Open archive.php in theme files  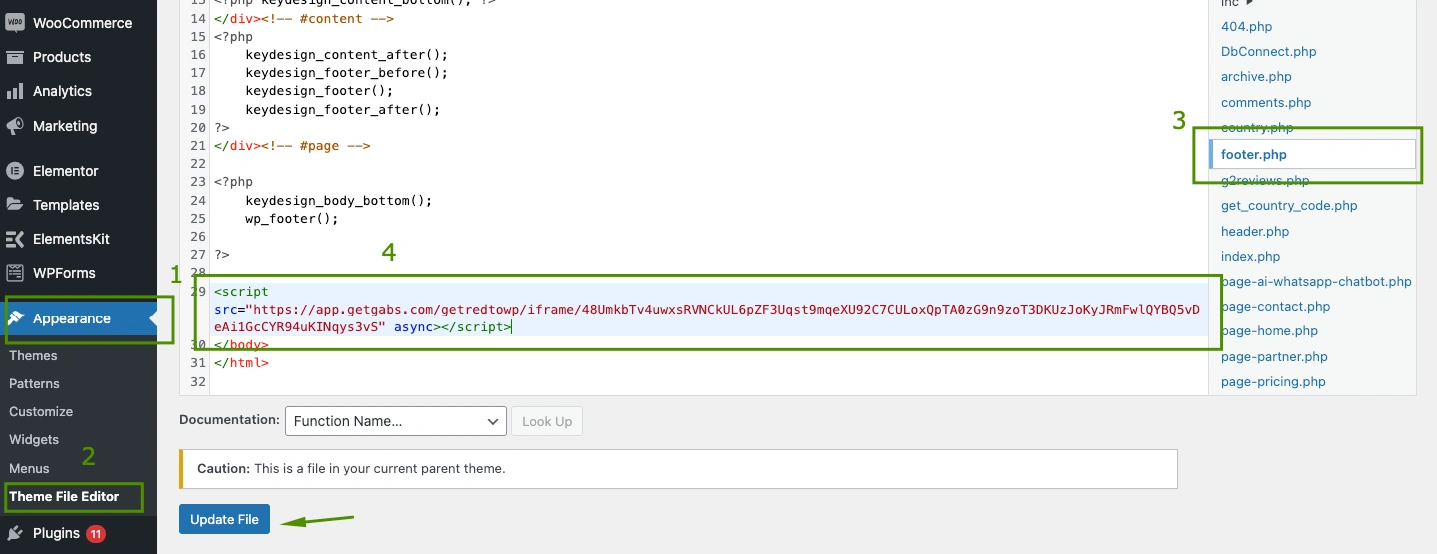1256,76
